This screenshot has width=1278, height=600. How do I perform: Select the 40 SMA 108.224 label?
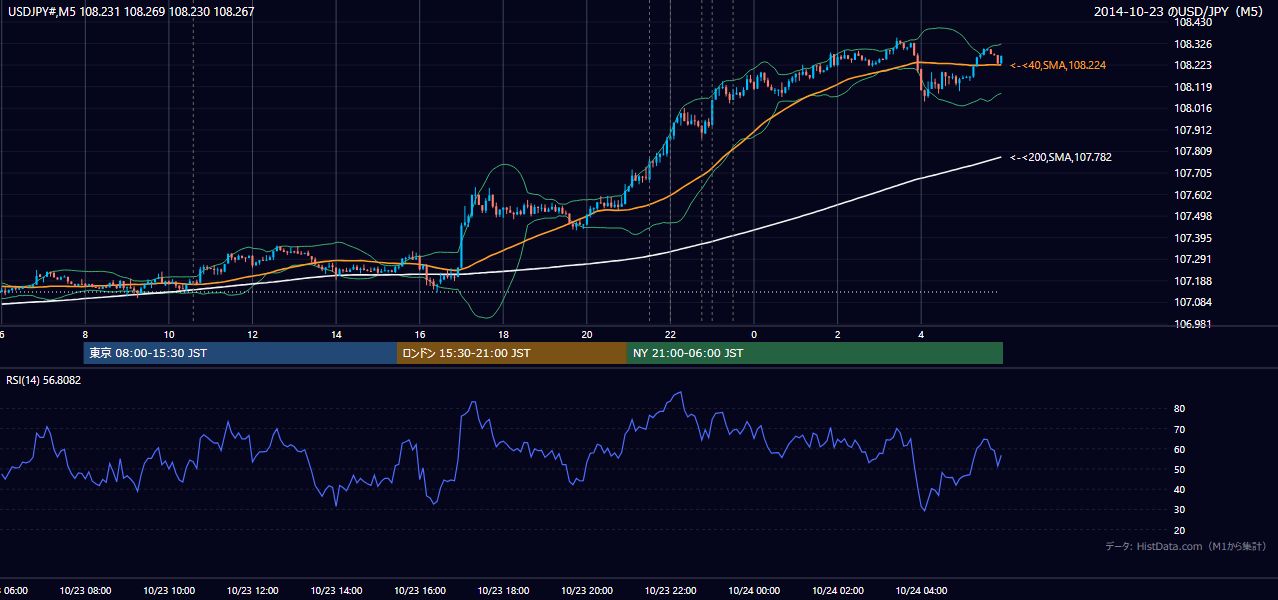(x=1058, y=65)
